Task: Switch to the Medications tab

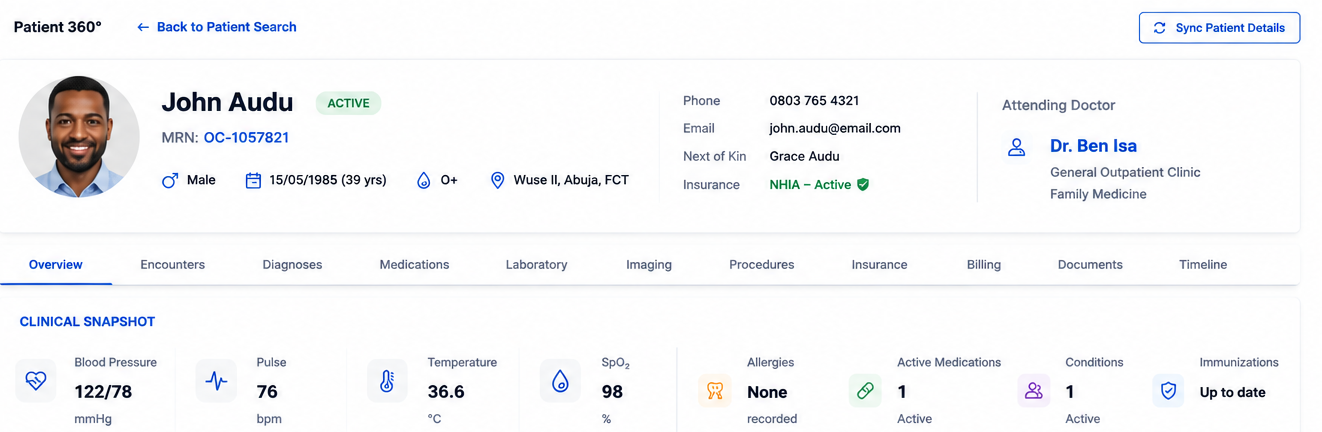Action: coord(414,265)
